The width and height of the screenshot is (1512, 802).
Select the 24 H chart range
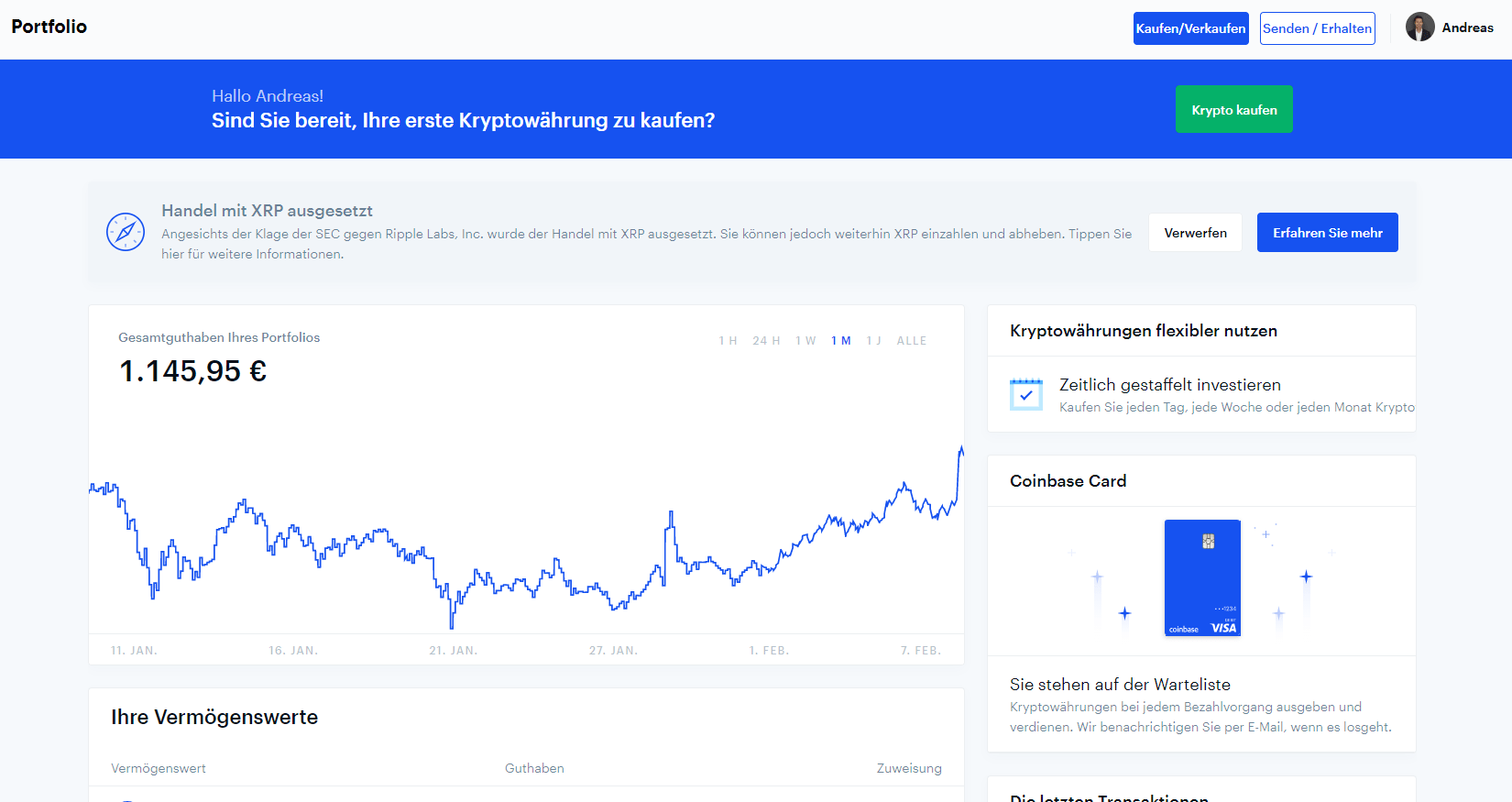pyautogui.click(x=766, y=341)
